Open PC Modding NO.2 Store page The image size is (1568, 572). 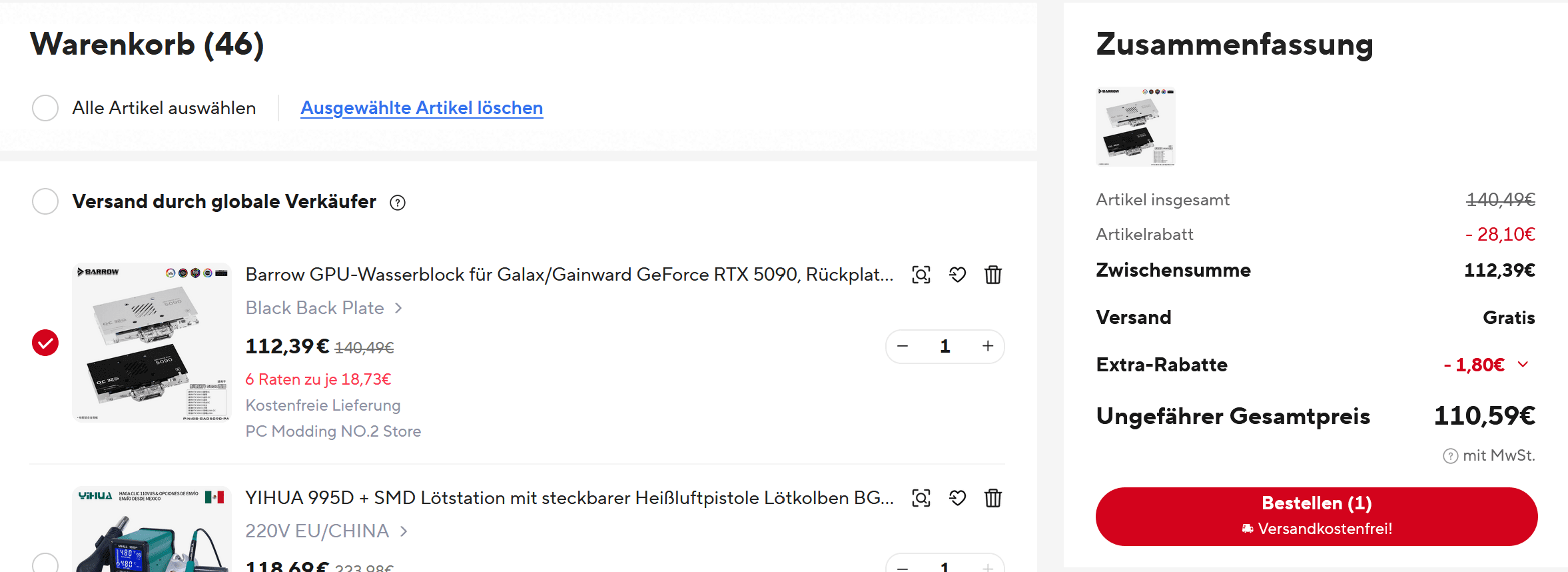coord(333,431)
